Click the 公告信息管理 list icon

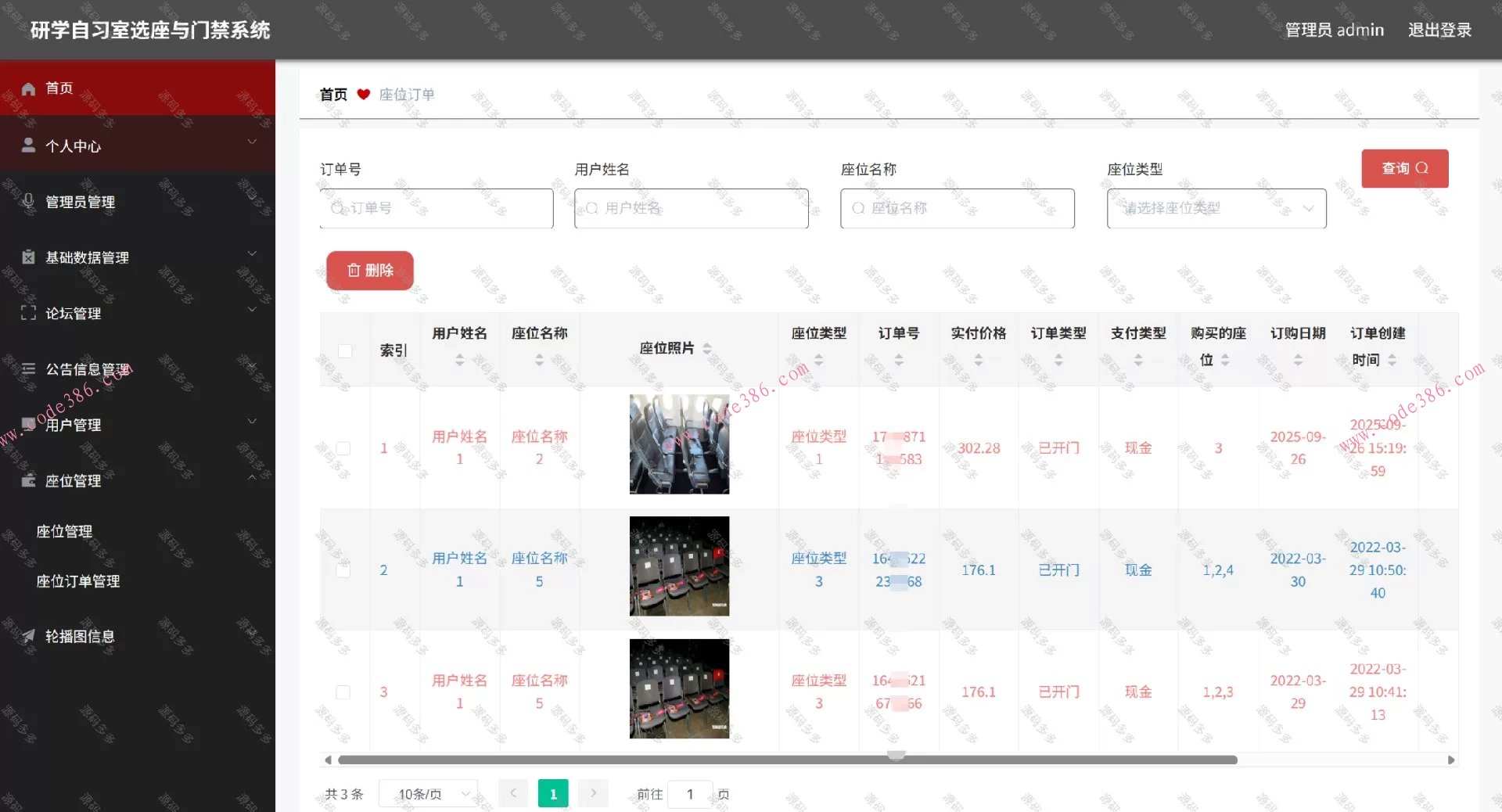[x=28, y=369]
